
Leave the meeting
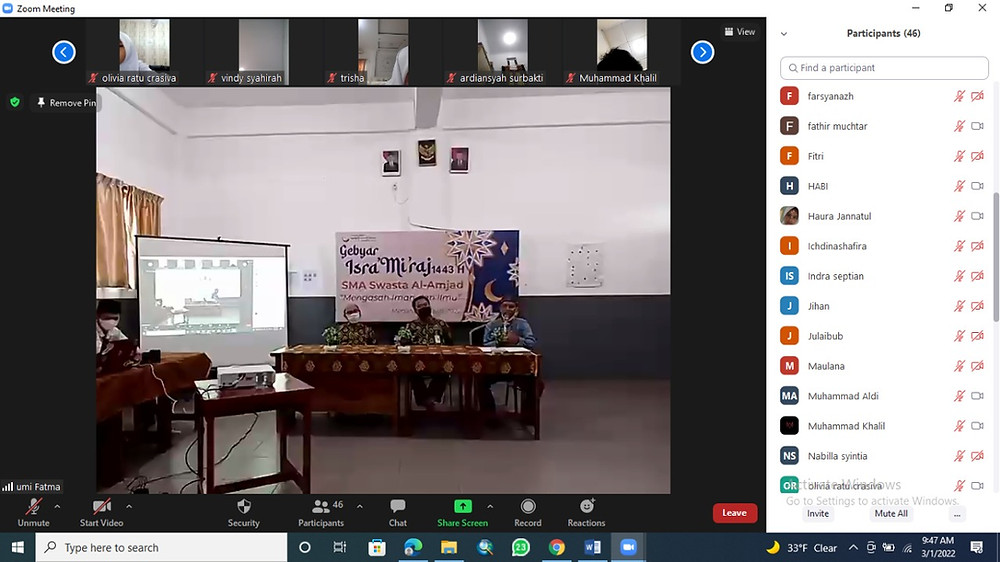coord(734,513)
